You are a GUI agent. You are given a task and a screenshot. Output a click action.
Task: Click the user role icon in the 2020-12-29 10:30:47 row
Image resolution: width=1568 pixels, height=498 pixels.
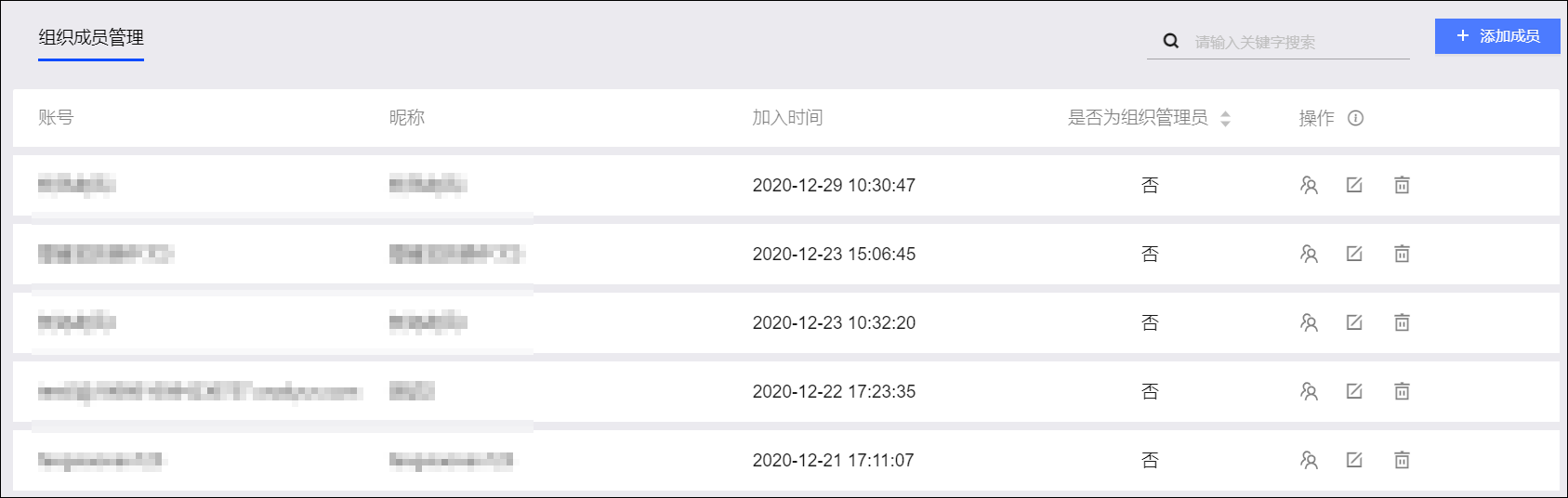(1309, 185)
